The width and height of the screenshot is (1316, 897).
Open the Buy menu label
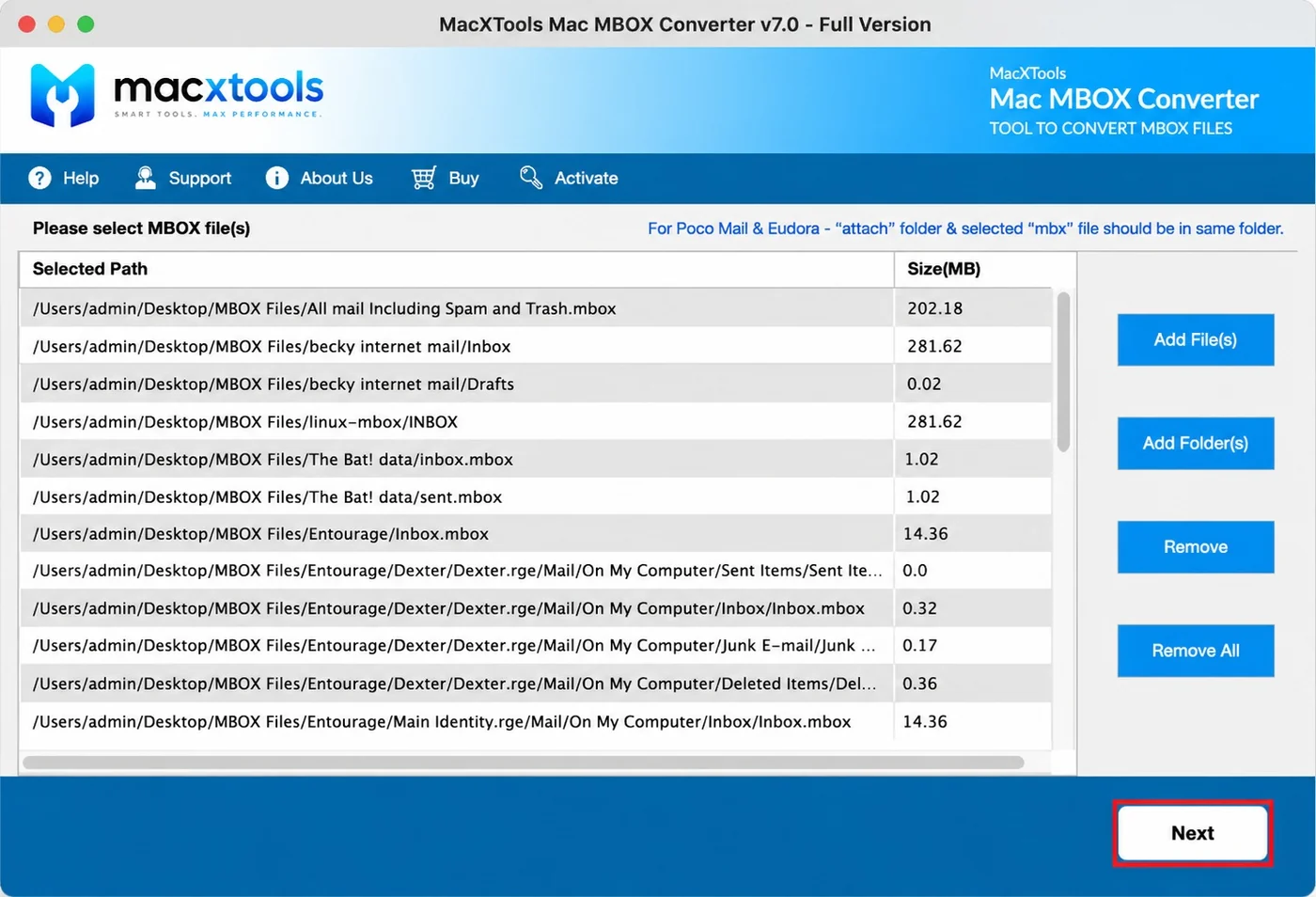click(x=463, y=178)
